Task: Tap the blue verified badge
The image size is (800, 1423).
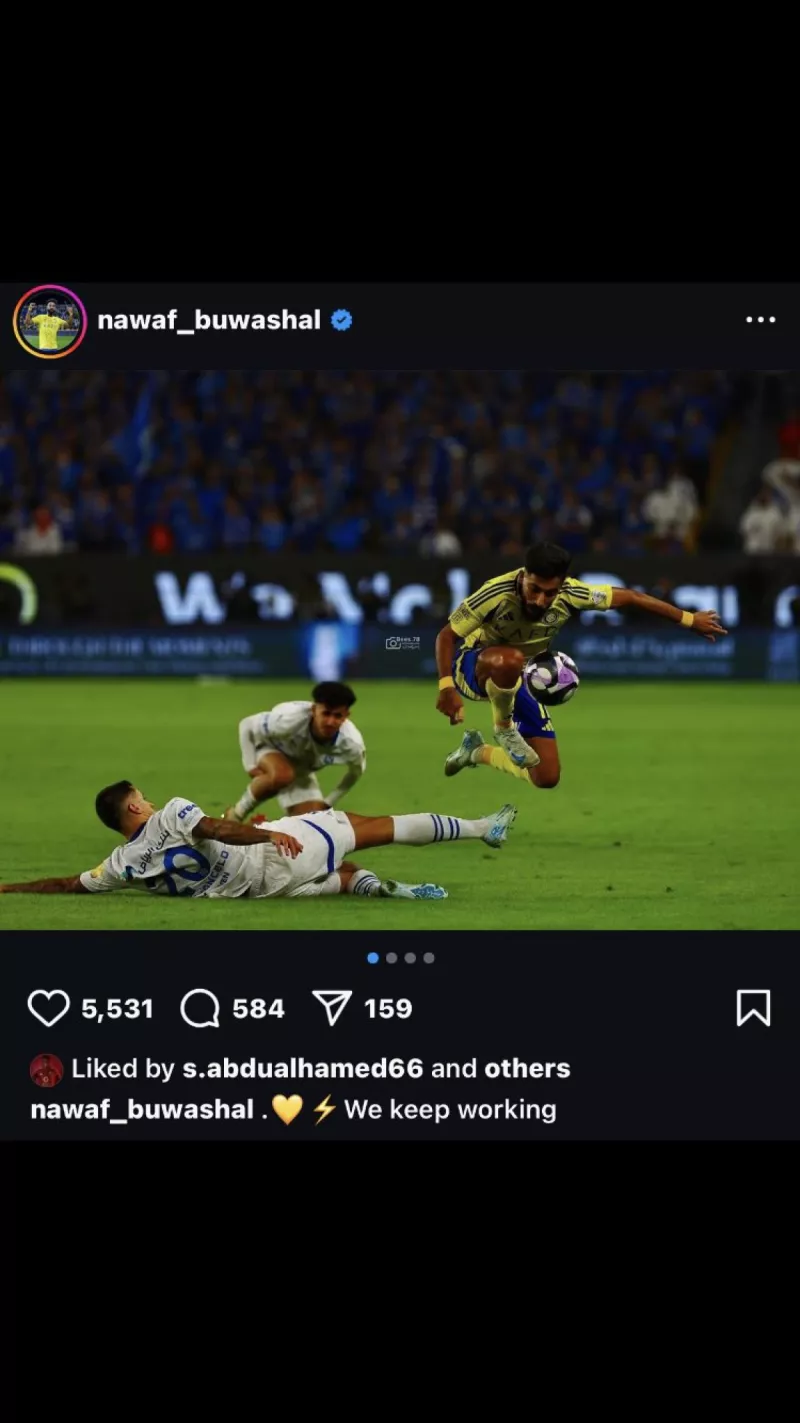Action: click(x=342, y=320)
